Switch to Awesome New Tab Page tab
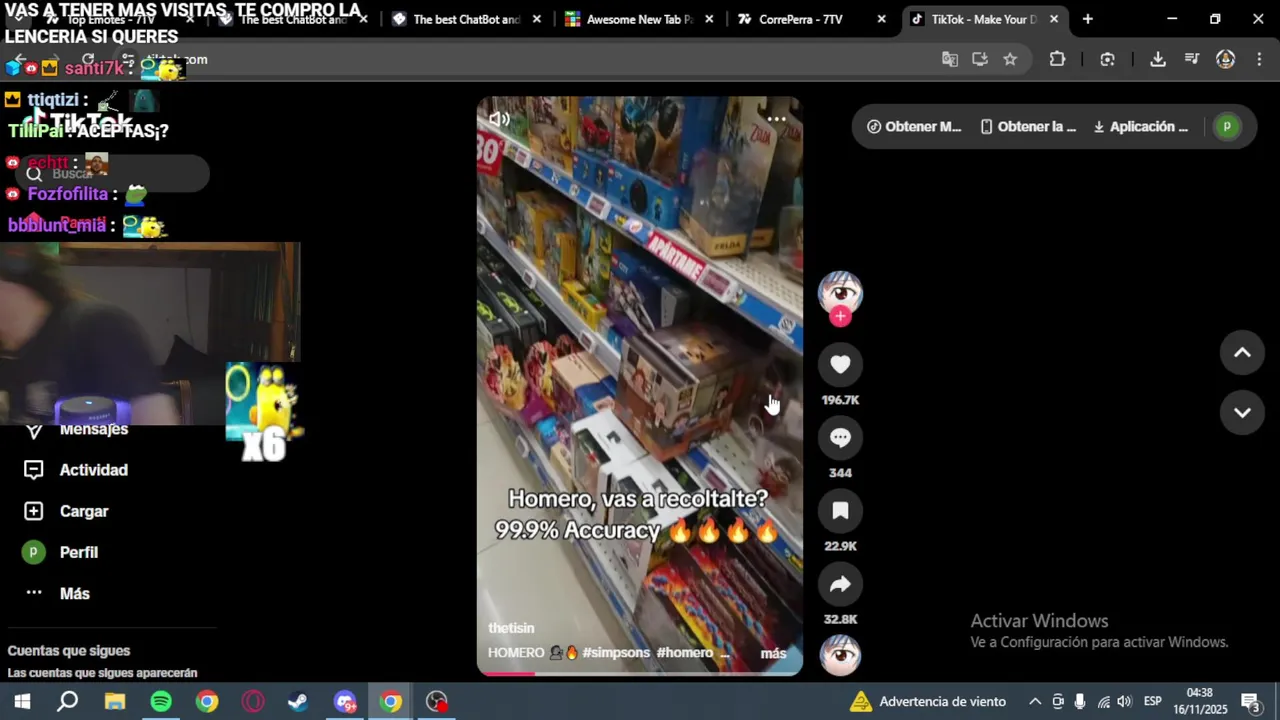The height and width of the screenshot is (720, 1280). [x=639, y=19]
